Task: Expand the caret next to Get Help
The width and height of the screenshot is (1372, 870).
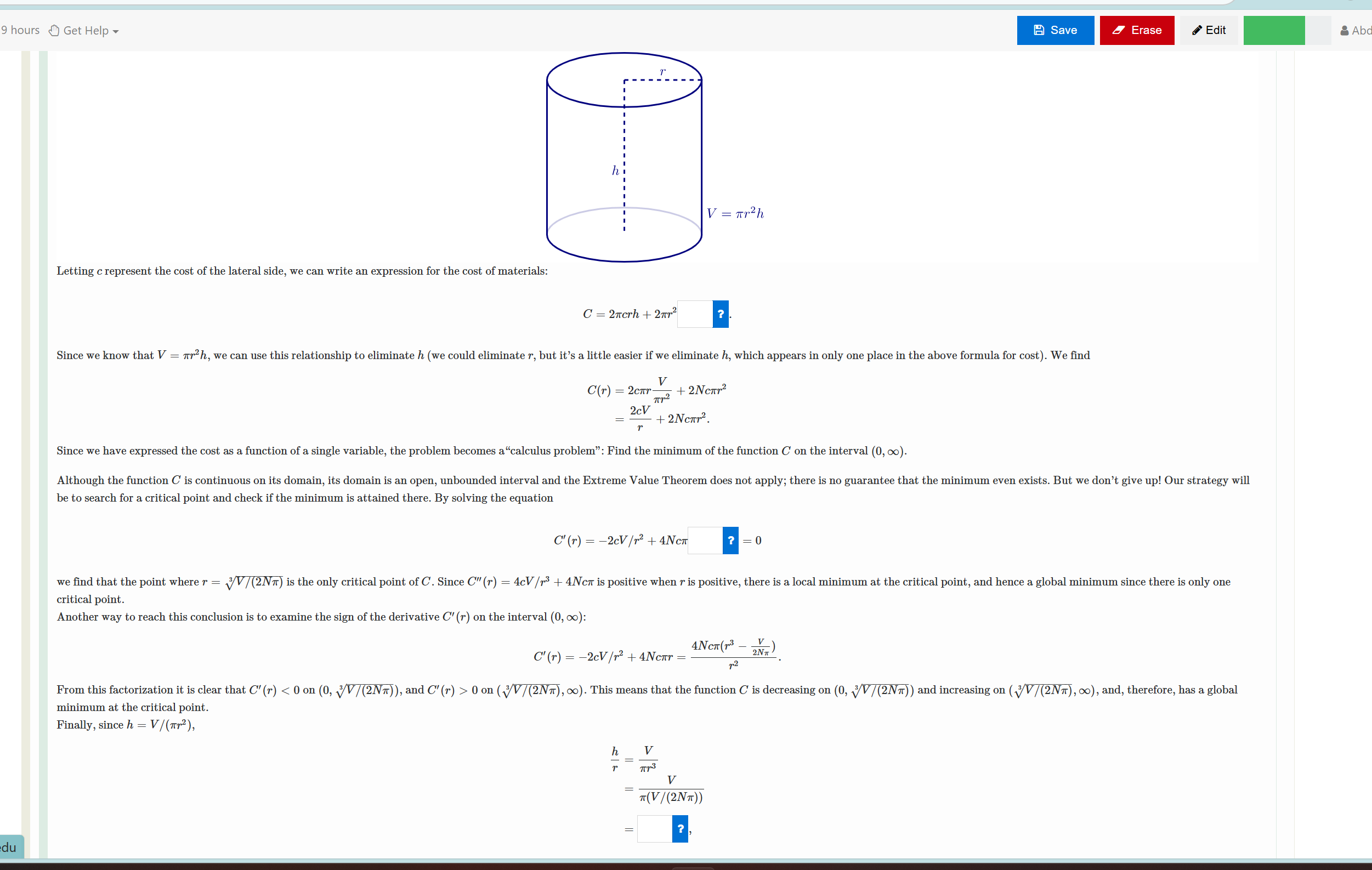Action: click(x=115, y=31)
